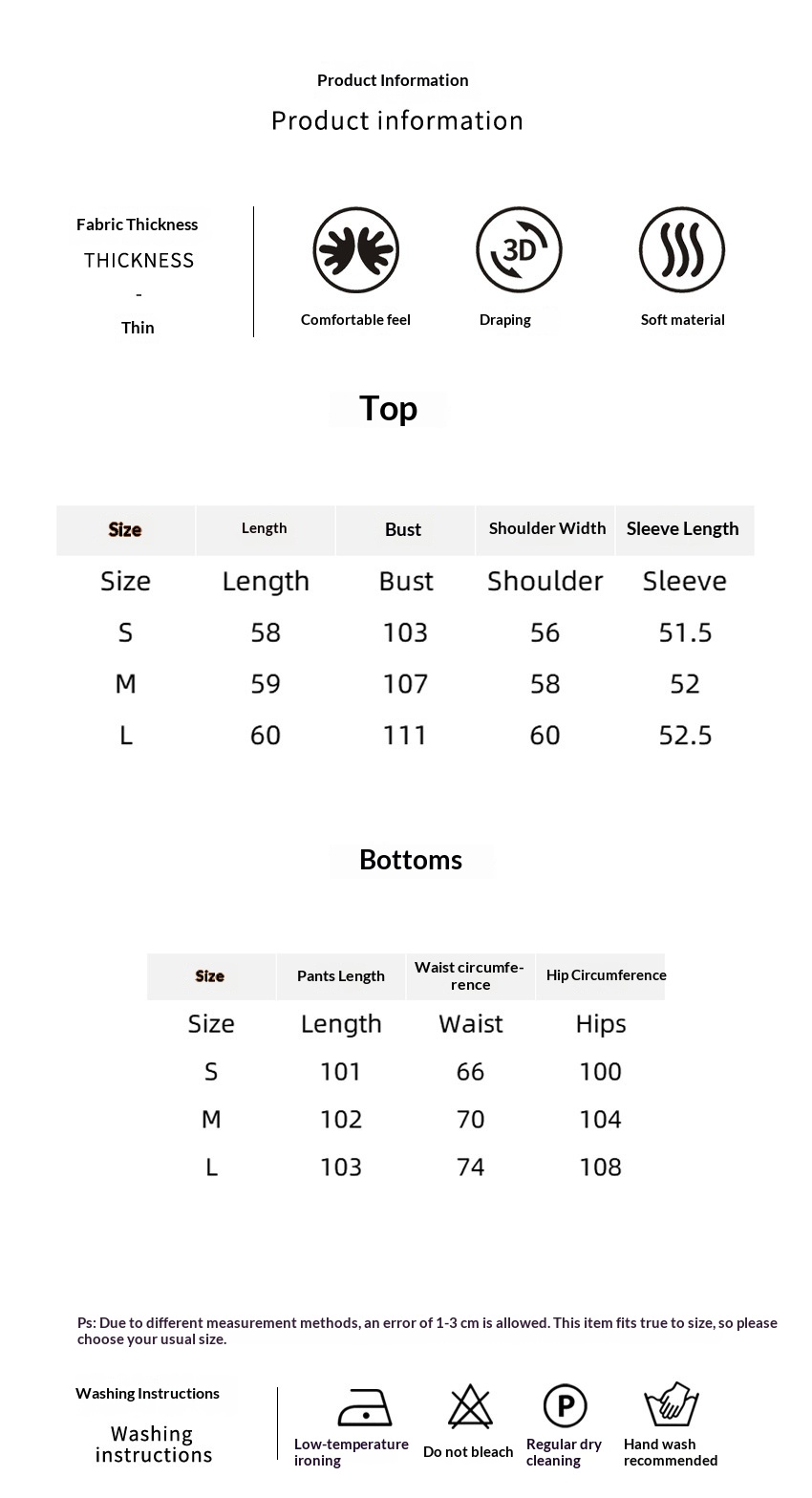
Task: Click the Shoulder Width column header
Action: click(546, 528)
